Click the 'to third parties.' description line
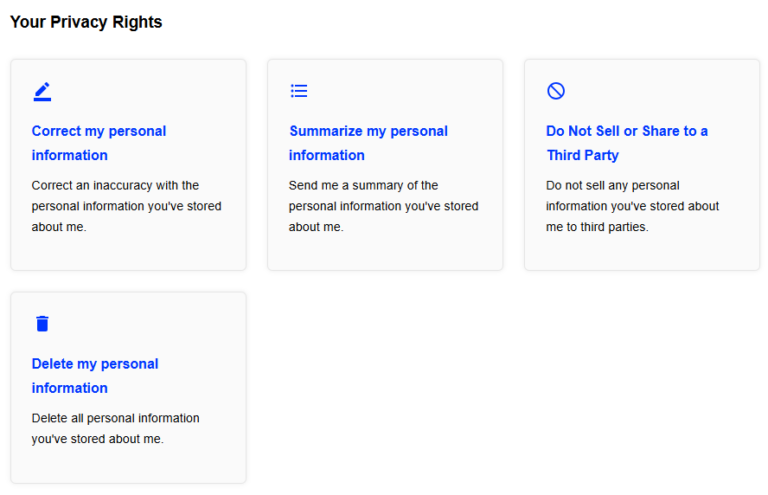This screenshot has height=495, width=768. 597,227
